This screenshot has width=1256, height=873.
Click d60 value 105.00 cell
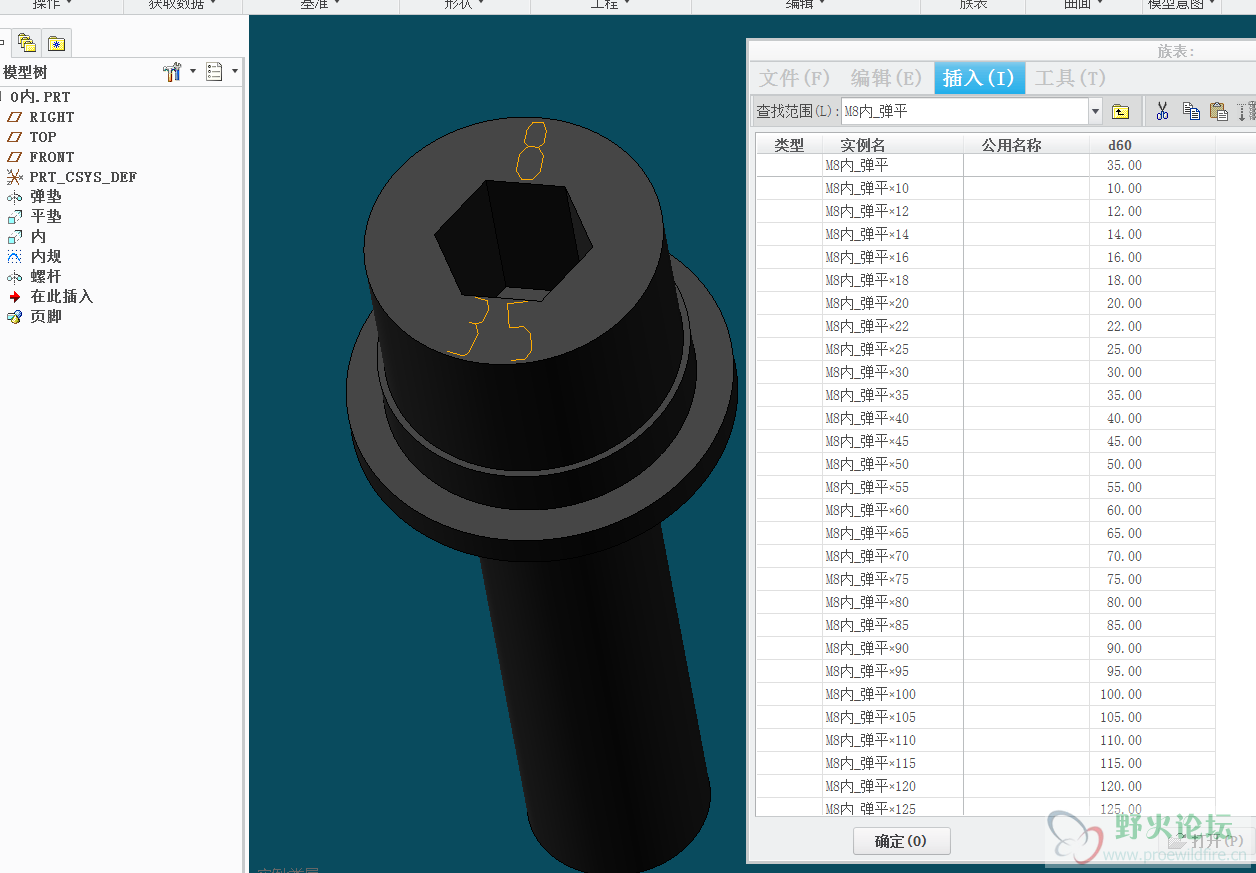[x=1152, y=717]
